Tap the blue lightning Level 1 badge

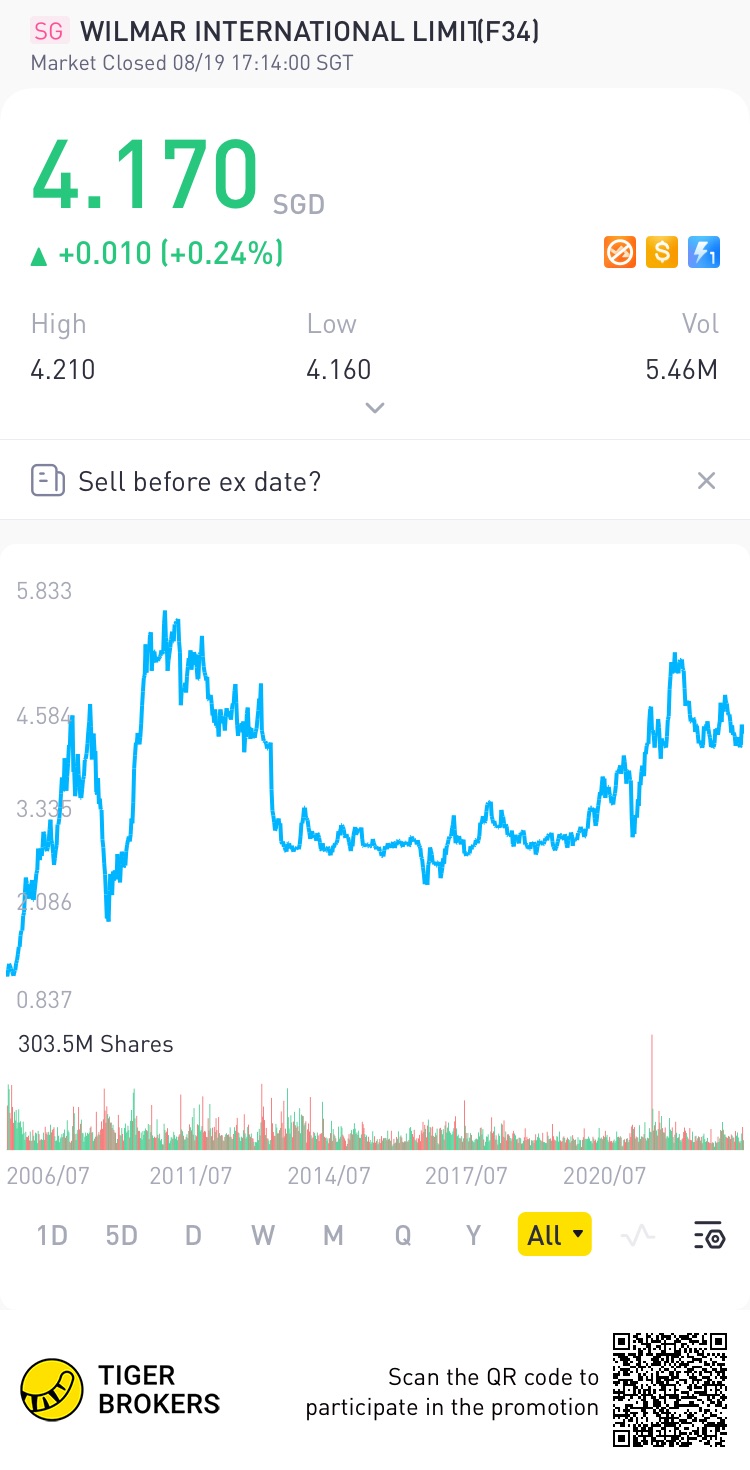click(x=704, y=252)
